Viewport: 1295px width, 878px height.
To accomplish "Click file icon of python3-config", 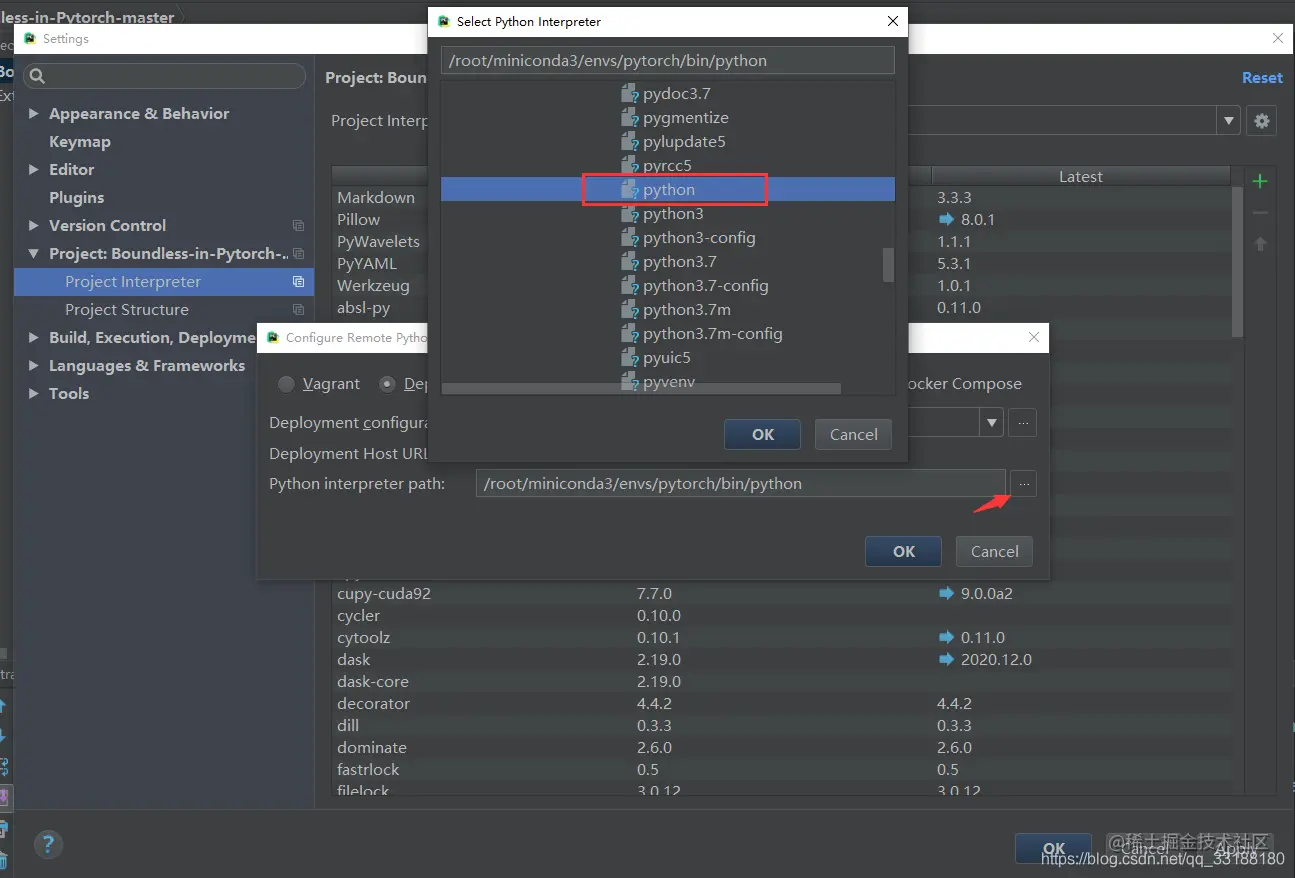I will 629,238.
